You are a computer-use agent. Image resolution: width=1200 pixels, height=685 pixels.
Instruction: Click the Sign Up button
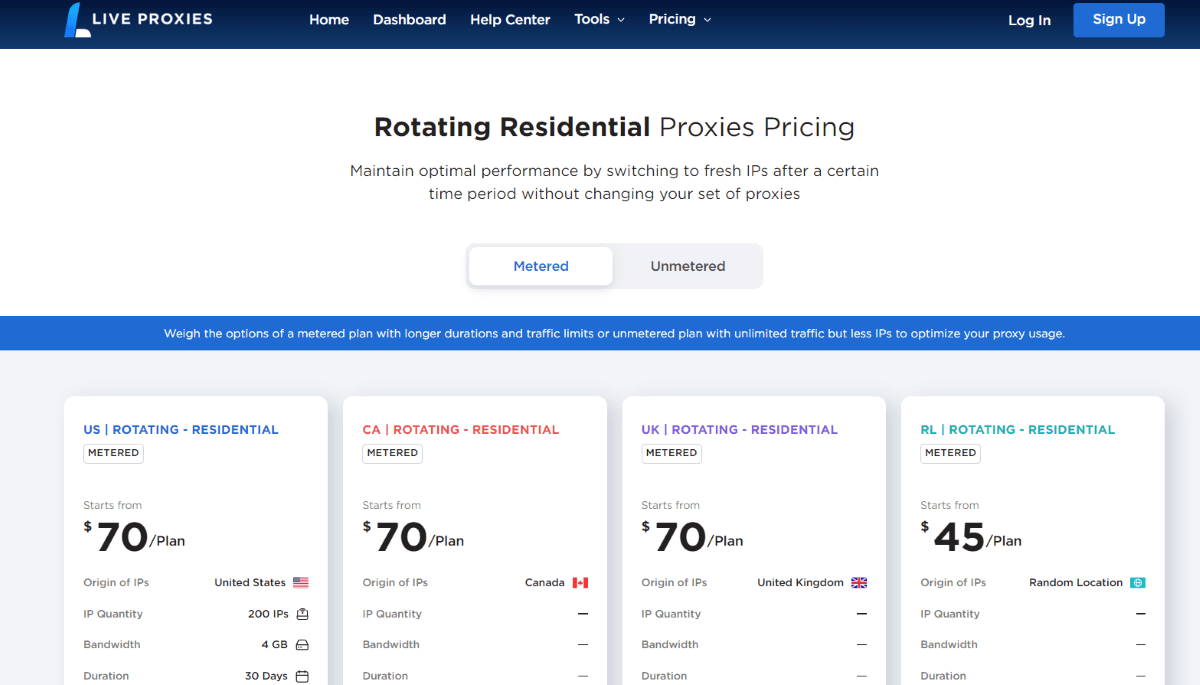1118,20
